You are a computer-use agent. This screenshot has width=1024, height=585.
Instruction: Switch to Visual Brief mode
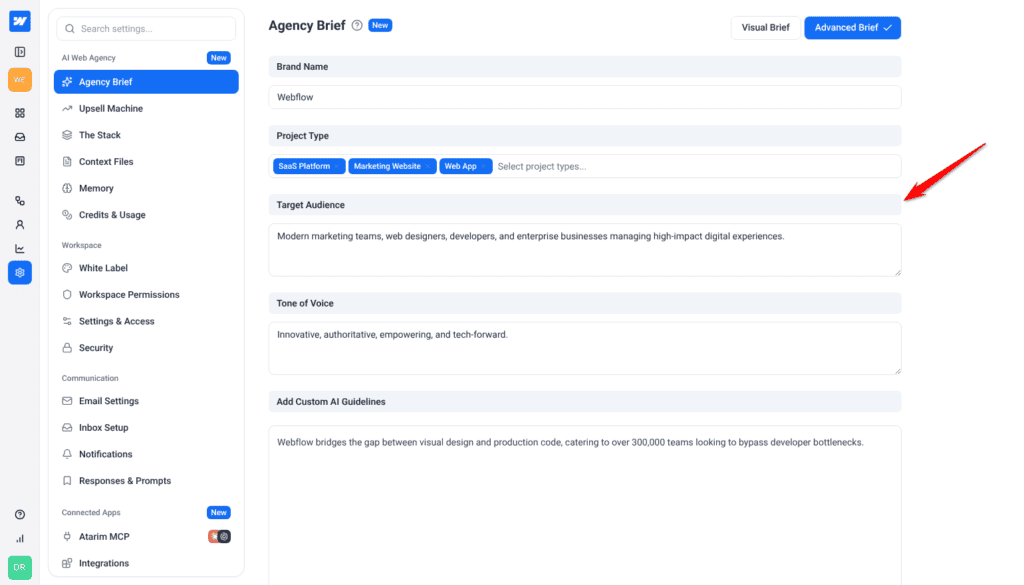point(765,27)
